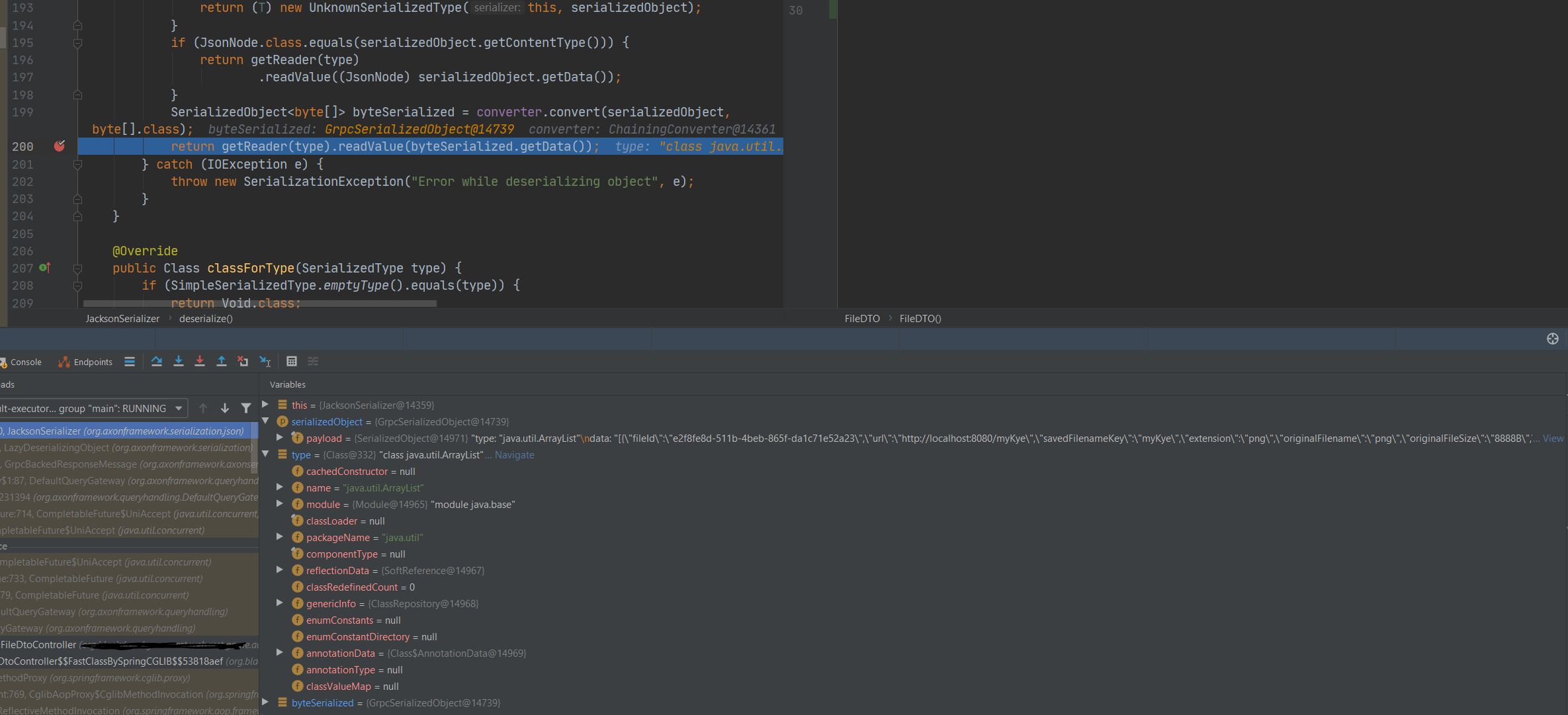Click the Step Into icon

(179, 361)
